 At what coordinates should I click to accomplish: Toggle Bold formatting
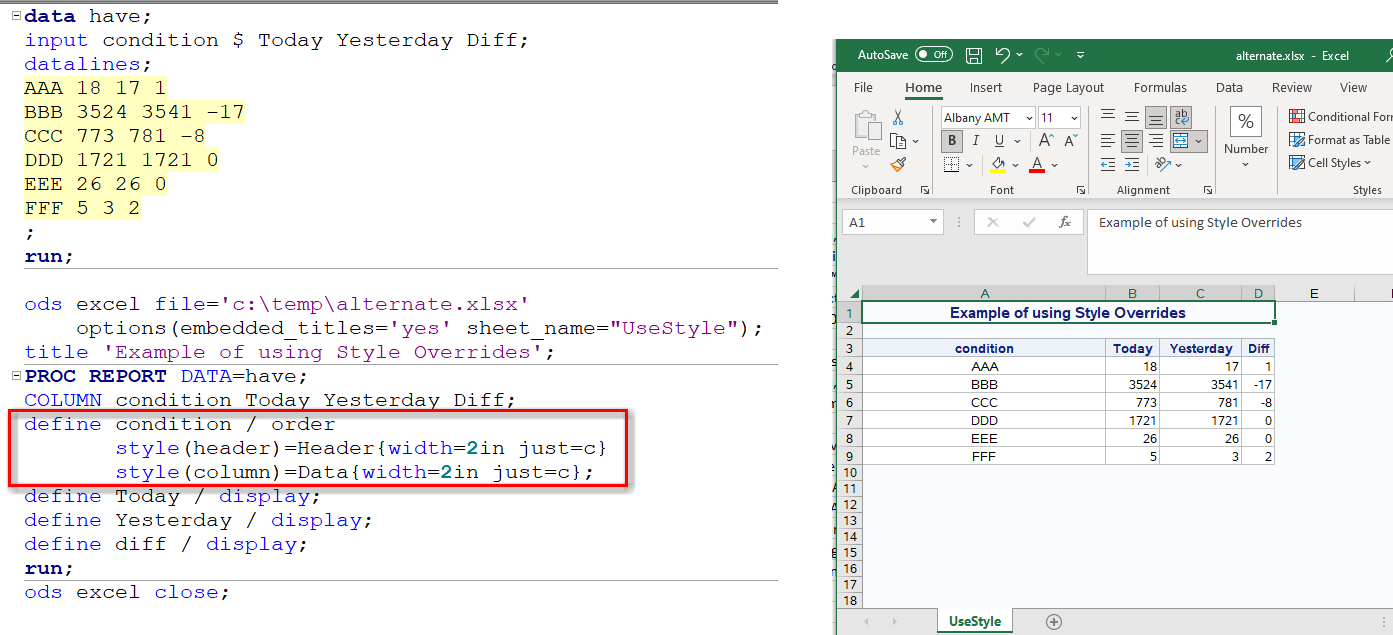(952, 141)
